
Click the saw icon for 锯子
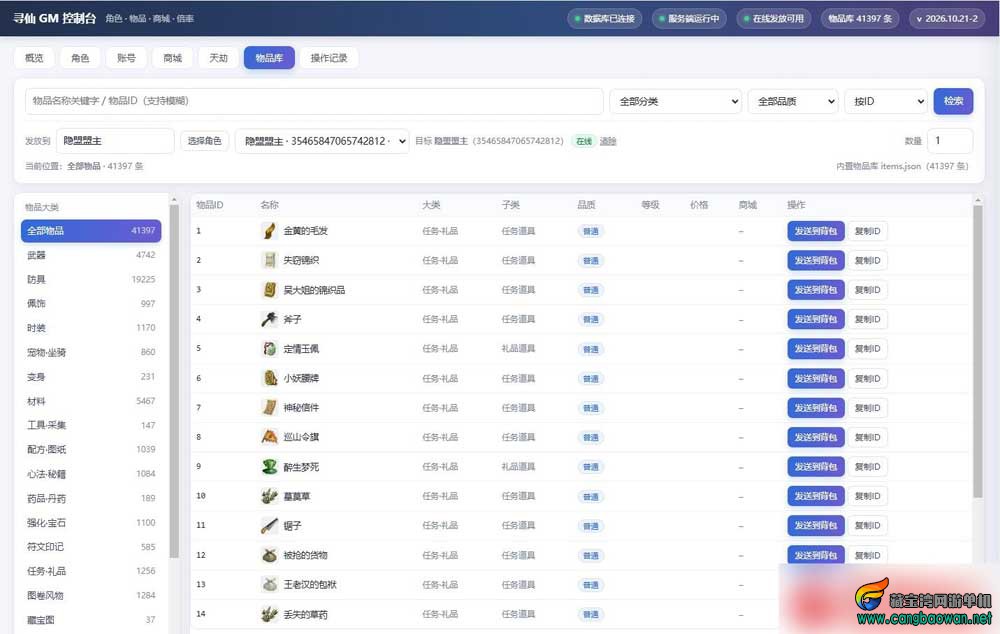point(270,526)
